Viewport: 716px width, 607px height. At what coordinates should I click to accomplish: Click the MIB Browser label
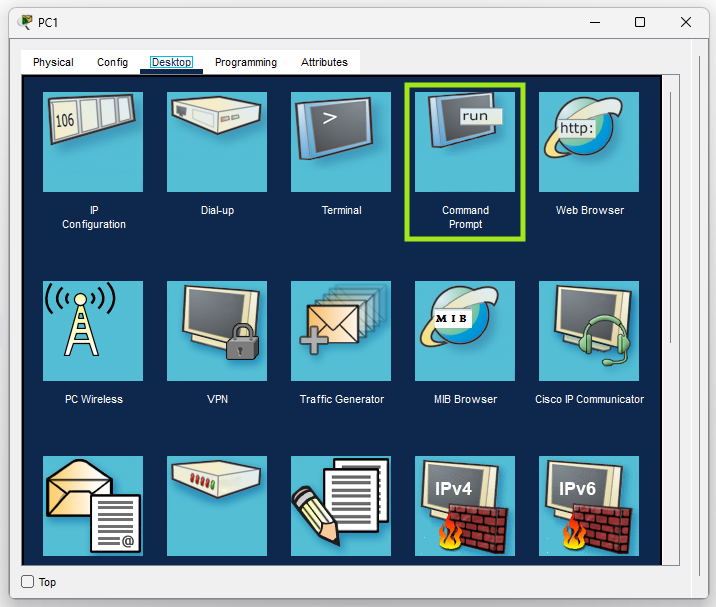point(465,399)
